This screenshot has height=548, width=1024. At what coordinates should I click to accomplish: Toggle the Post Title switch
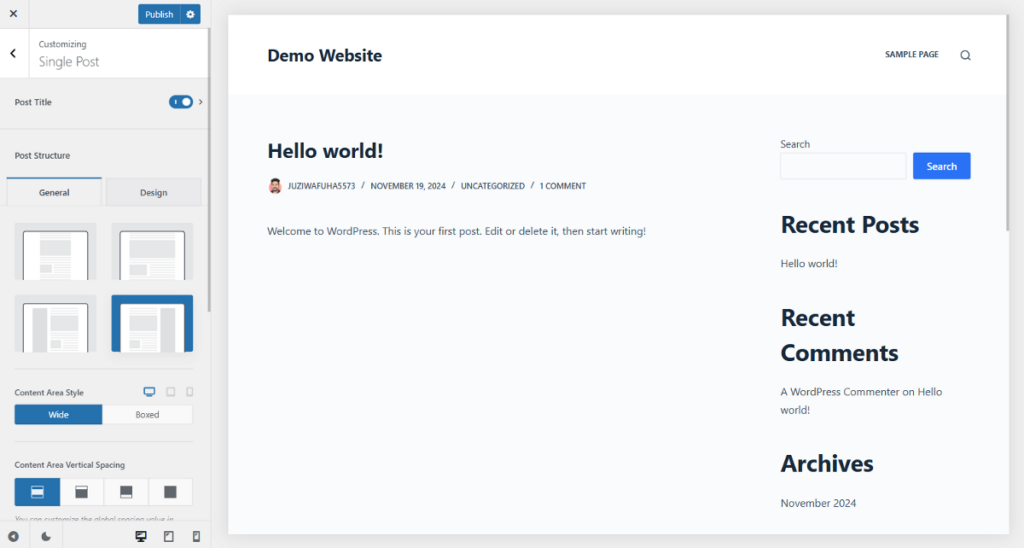click(x=181, y=102)
